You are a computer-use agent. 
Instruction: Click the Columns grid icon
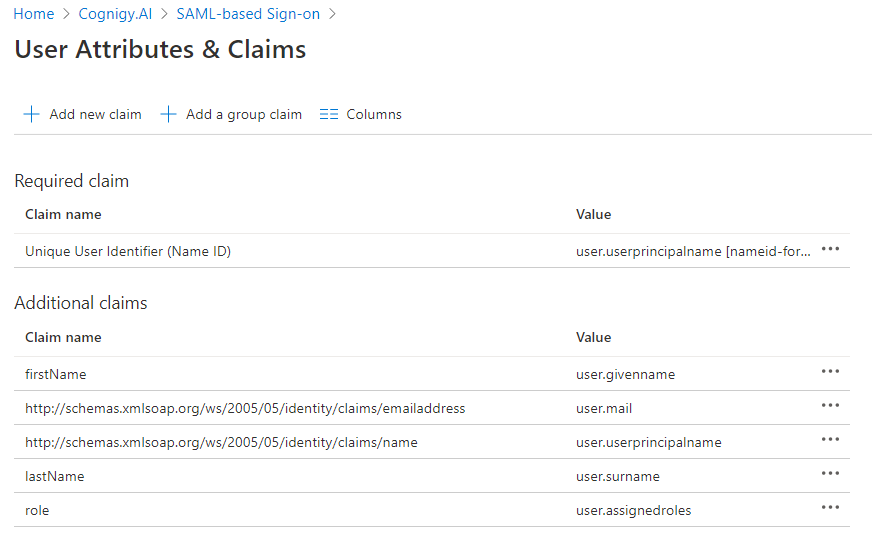[329, 115]
